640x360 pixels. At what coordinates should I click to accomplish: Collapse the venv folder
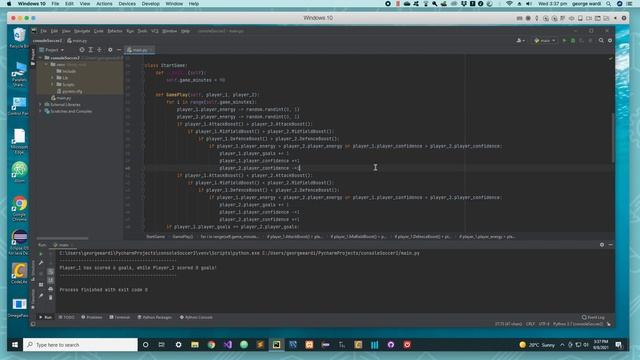coord(47,64)
